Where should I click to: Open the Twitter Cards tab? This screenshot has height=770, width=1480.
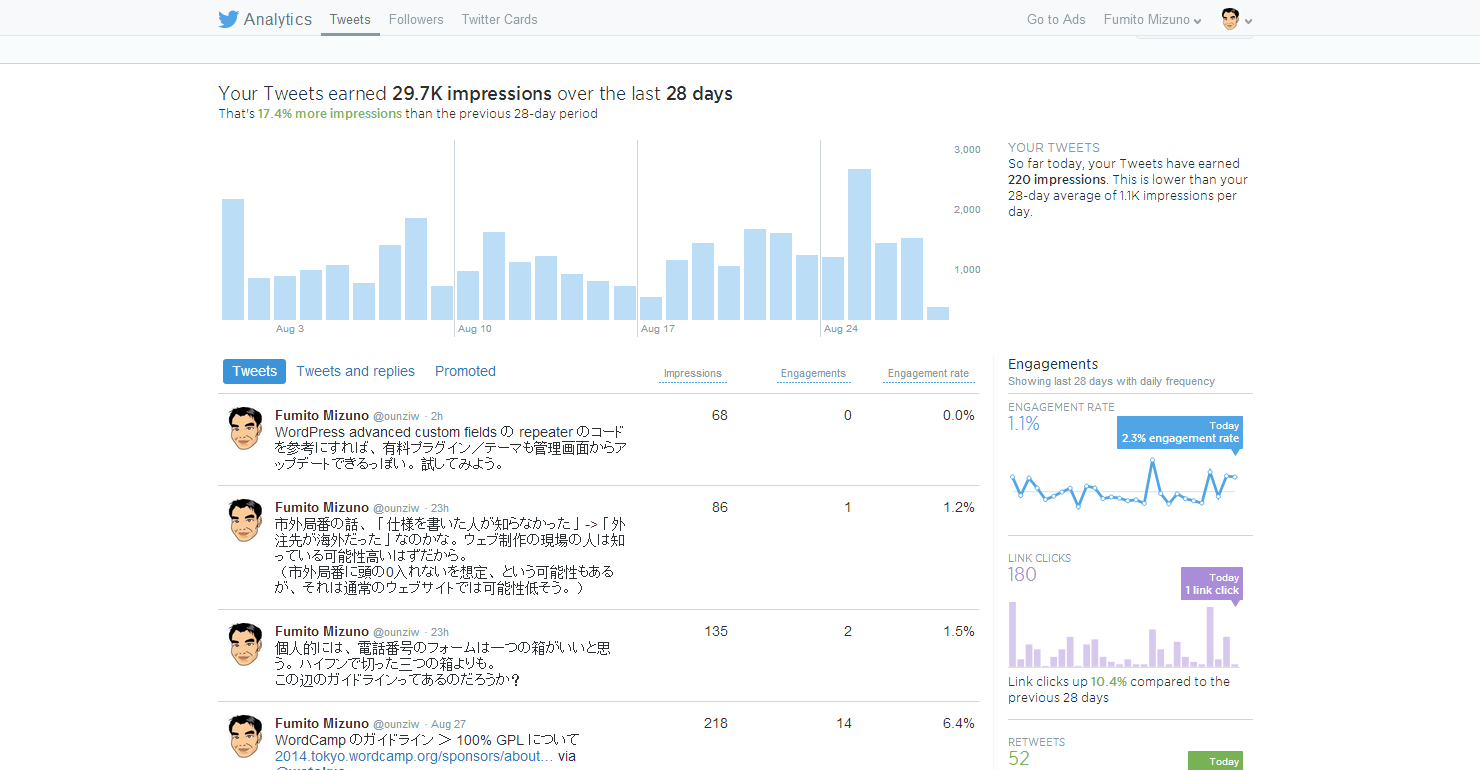(499, 19)
